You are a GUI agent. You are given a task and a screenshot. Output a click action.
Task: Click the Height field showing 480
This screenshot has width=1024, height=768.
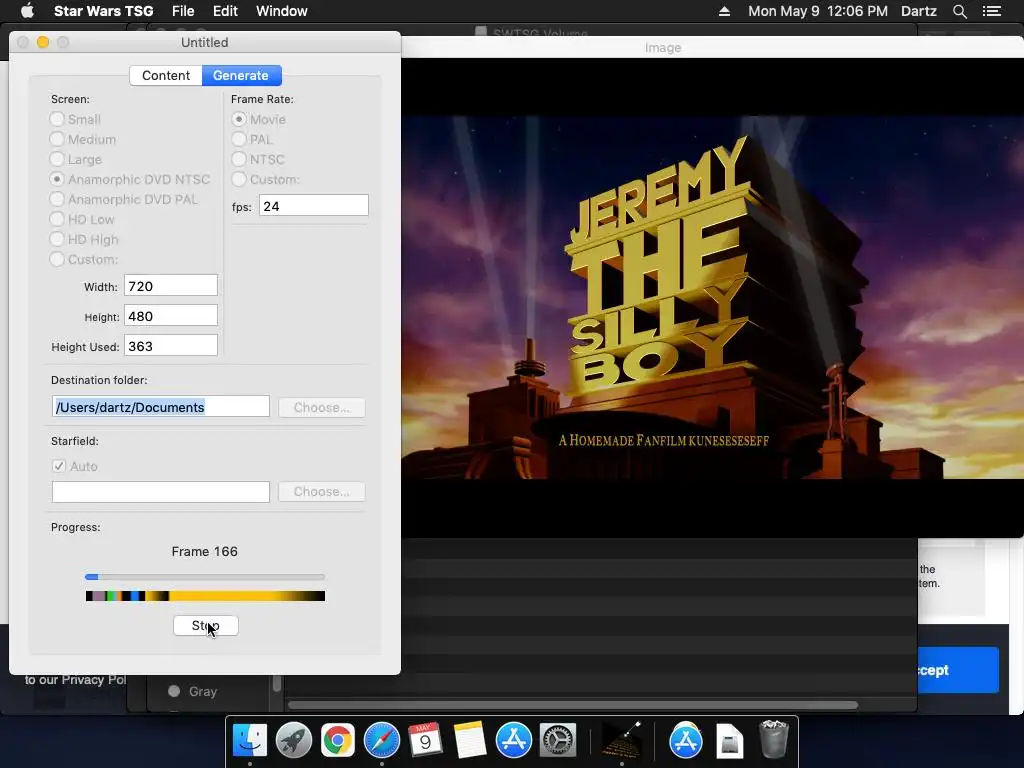[170, 316]
